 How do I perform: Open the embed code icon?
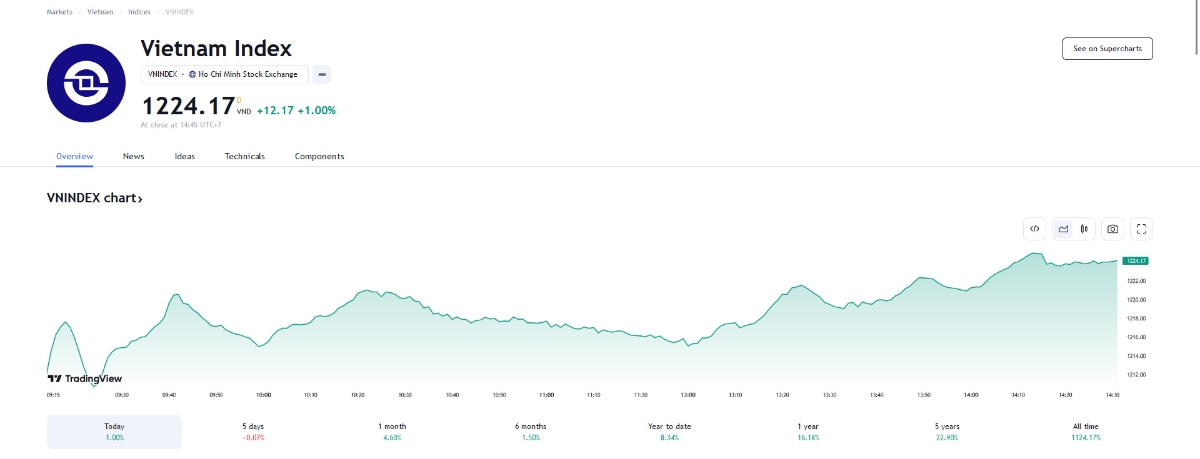point(1035,229)
